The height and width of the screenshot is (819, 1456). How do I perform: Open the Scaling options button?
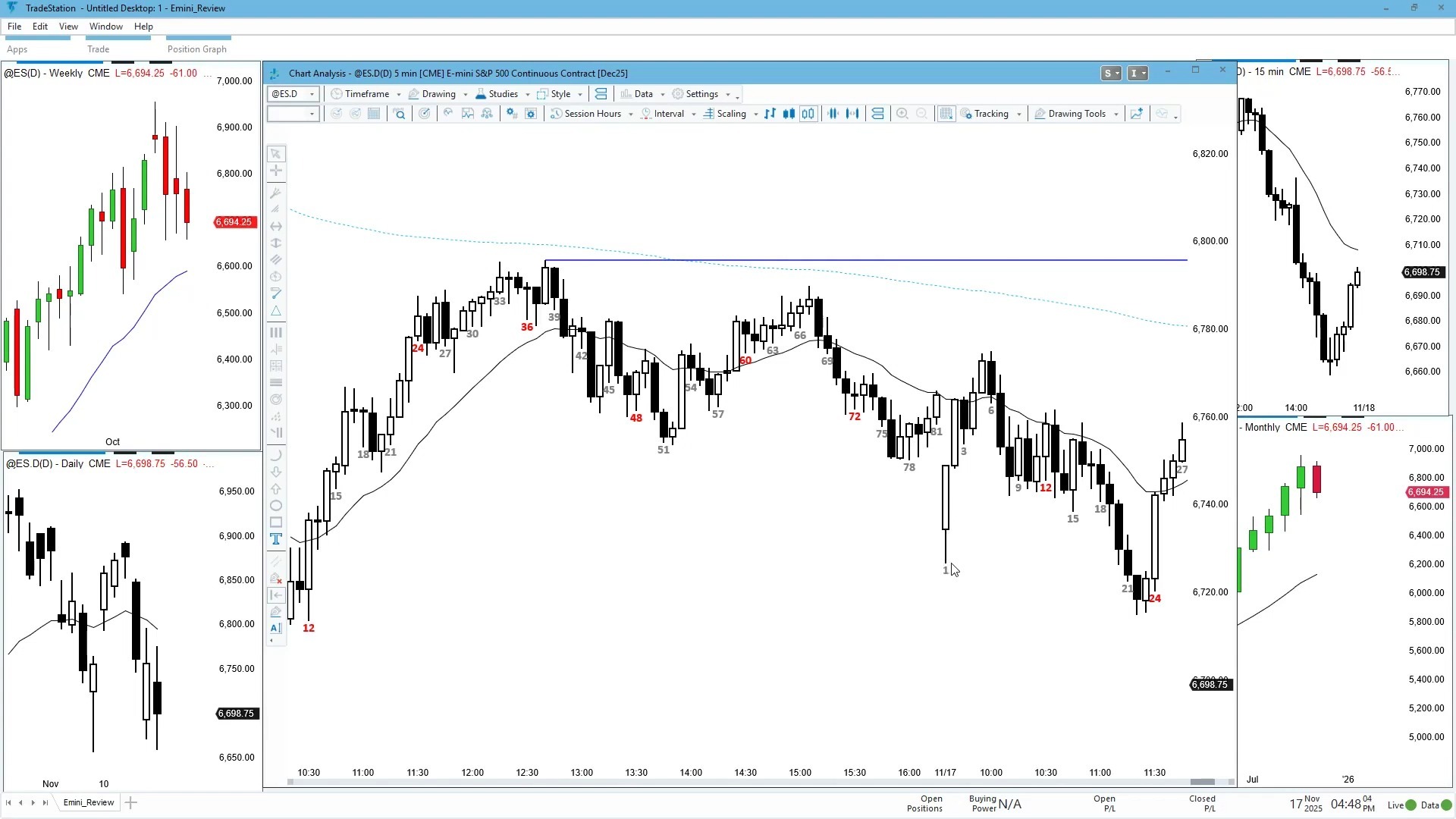(x=731, y=114)
